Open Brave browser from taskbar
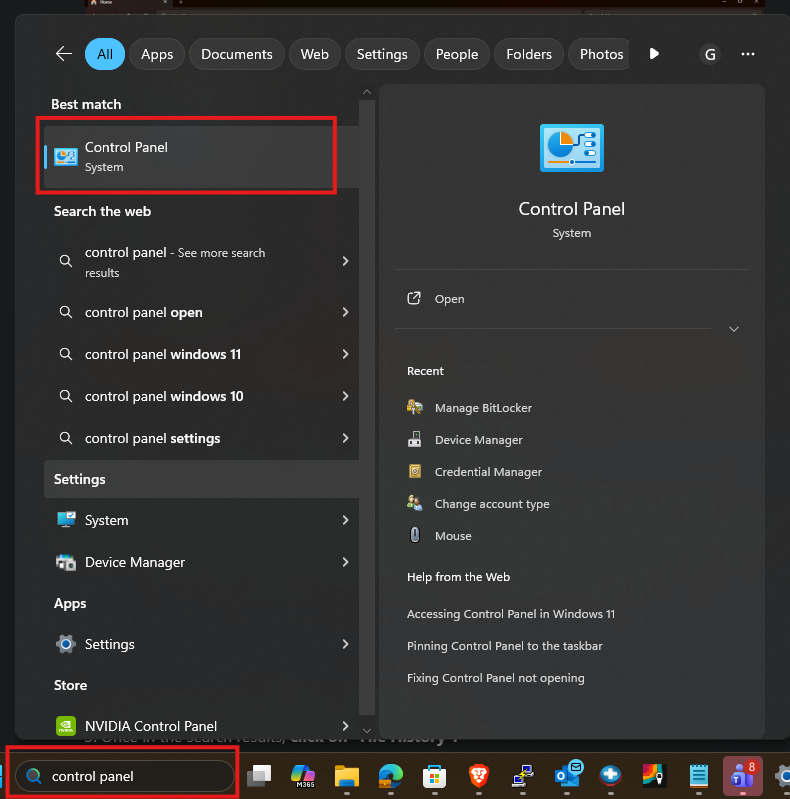790x799 pixels. [478, 776]
